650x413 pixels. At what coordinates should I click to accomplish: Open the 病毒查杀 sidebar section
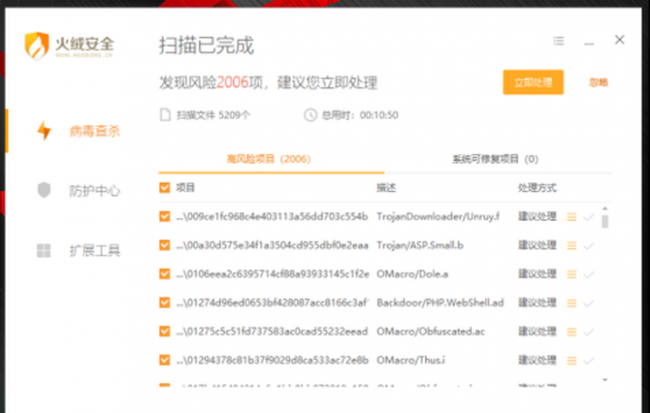(x=95, y=131)
